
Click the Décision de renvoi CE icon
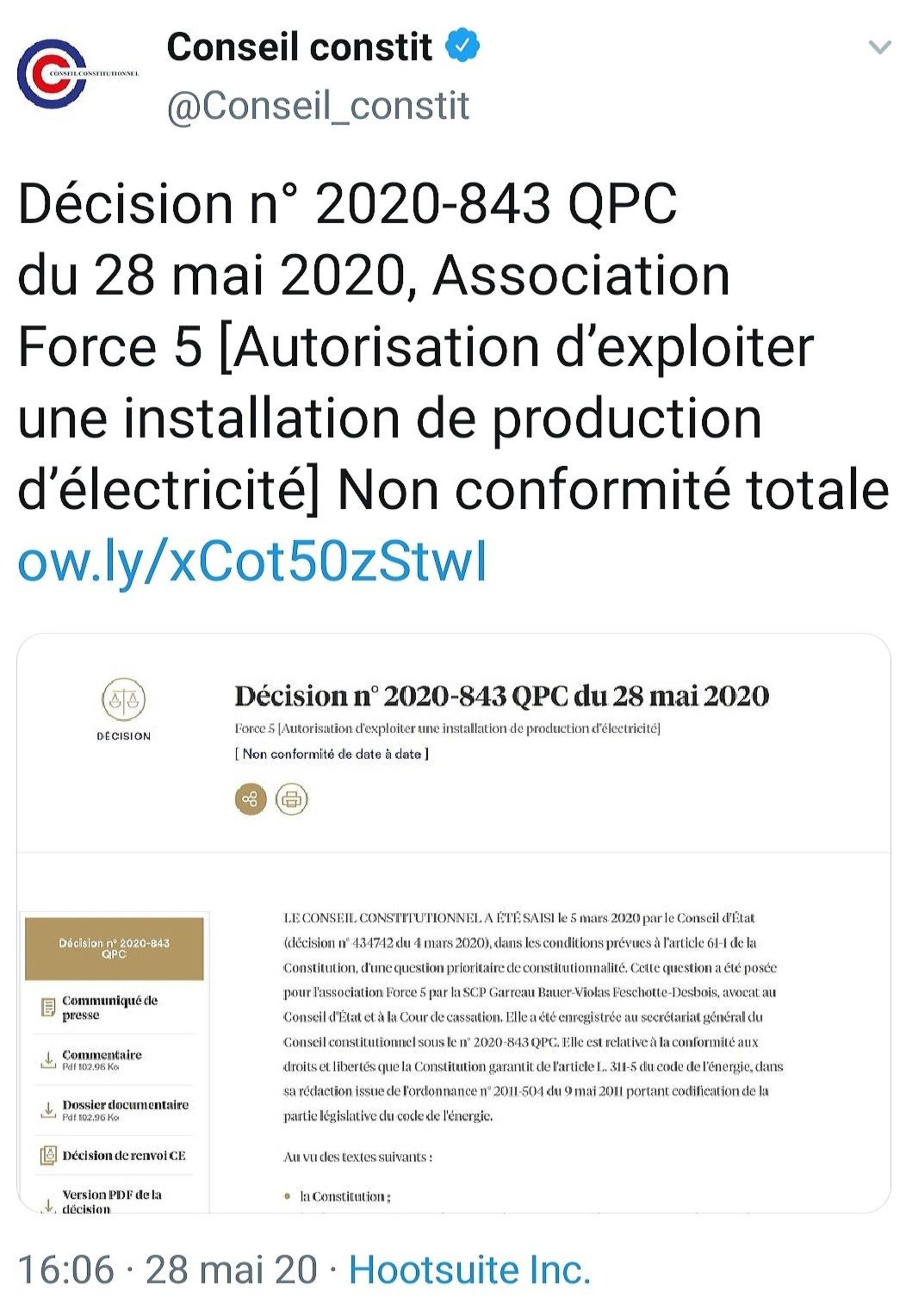[48, 1155]
